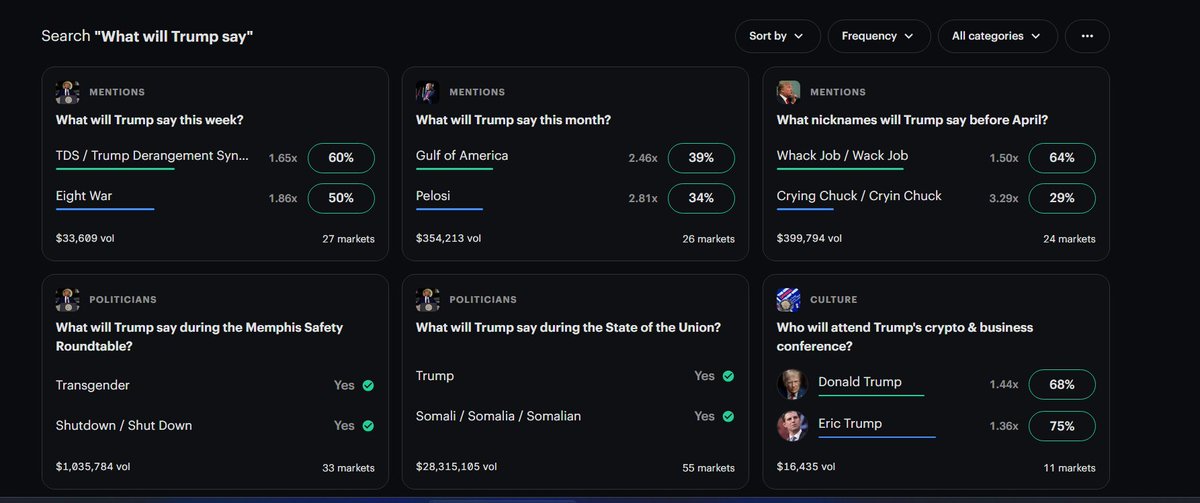Click the 60% button for TDS
1200x503 pixels.
tap(341, 158)
